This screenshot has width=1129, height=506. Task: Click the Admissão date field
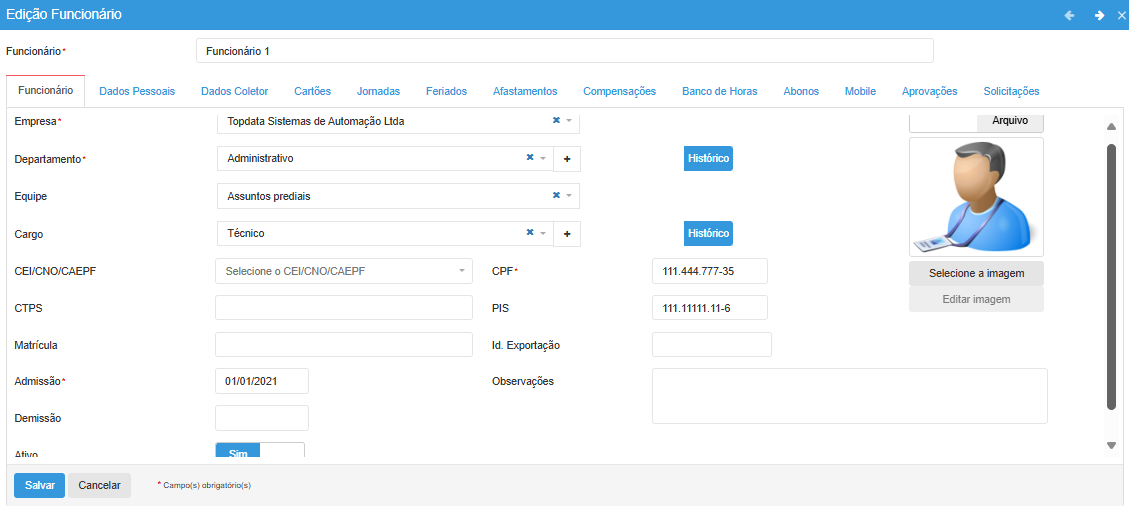pyautogui.click(x=262, y=381)
